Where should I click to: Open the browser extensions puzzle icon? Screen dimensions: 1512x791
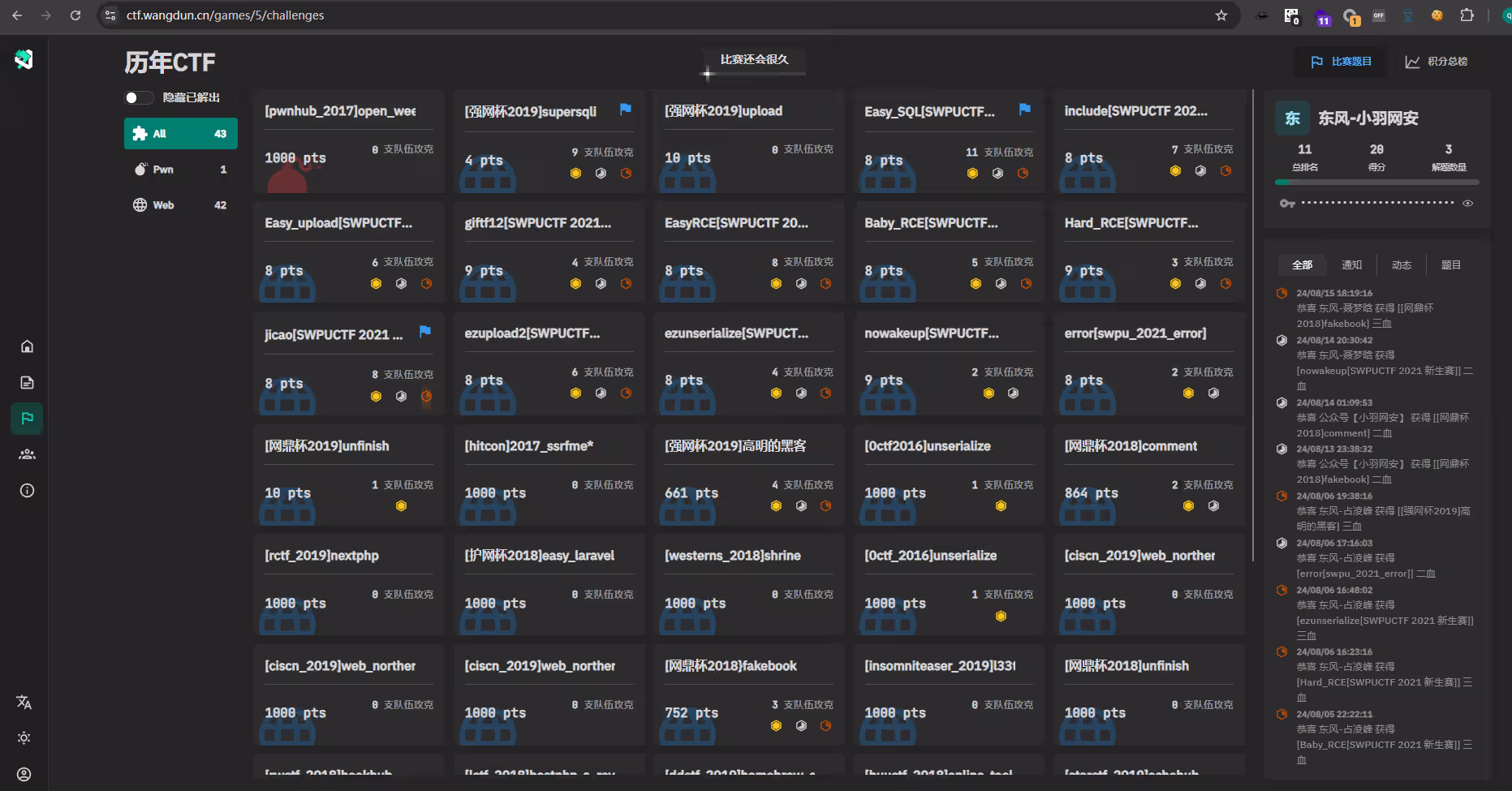[x=1467, y=15]
